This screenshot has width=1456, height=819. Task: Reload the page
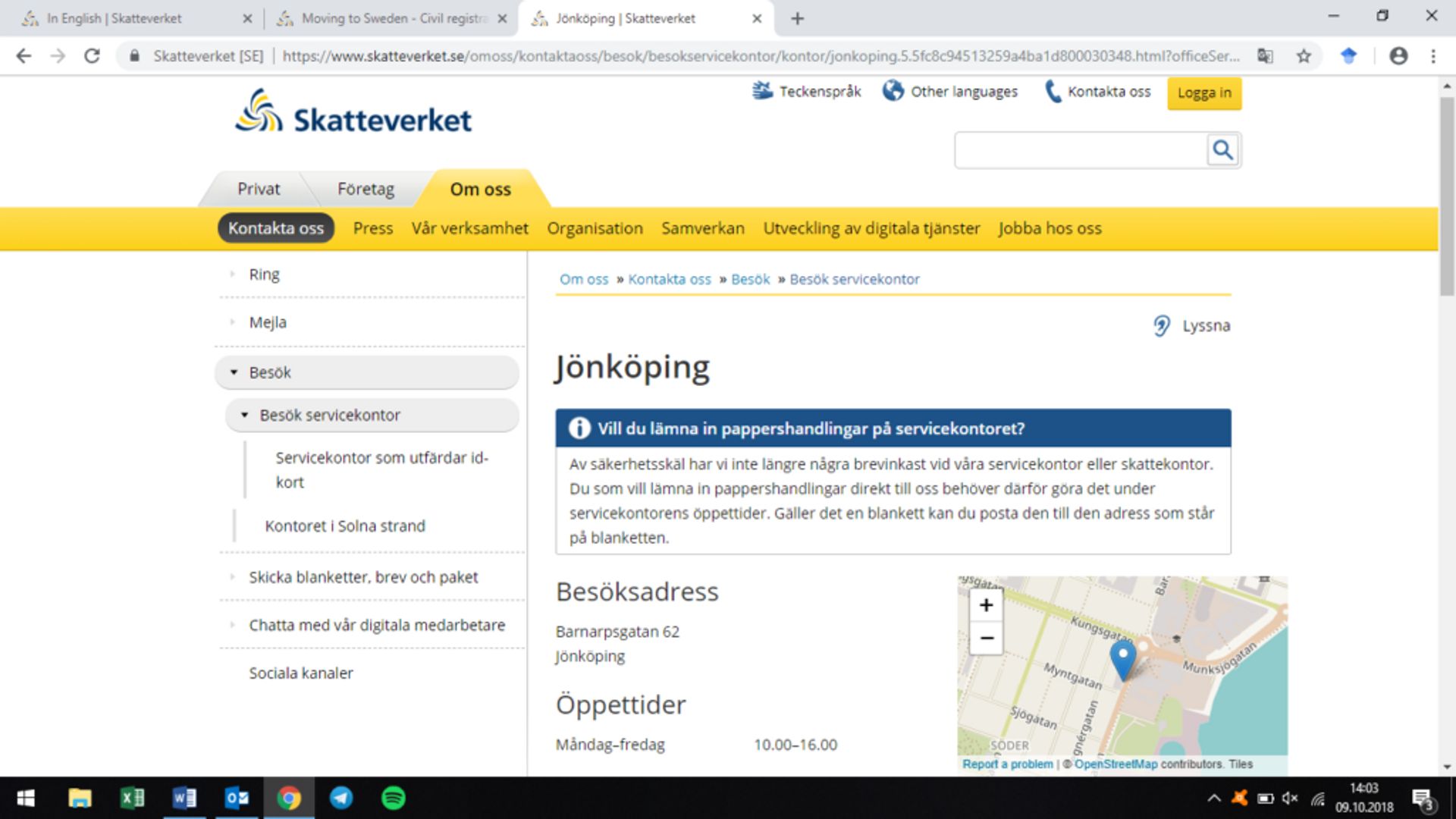[x=92, y=55]
